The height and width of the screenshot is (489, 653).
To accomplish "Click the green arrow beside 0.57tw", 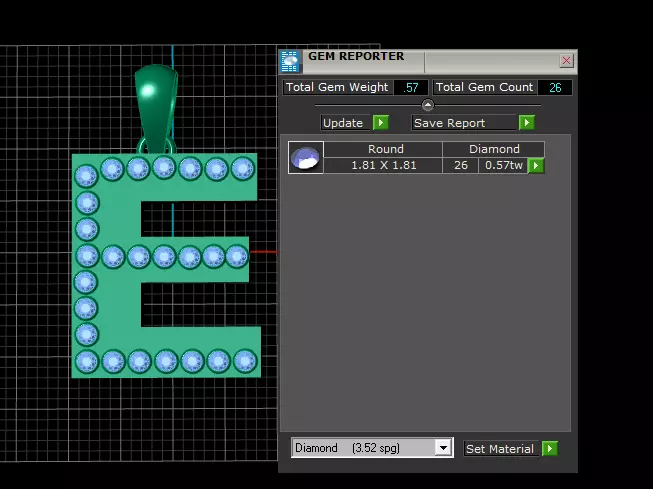I will (536, 165).
